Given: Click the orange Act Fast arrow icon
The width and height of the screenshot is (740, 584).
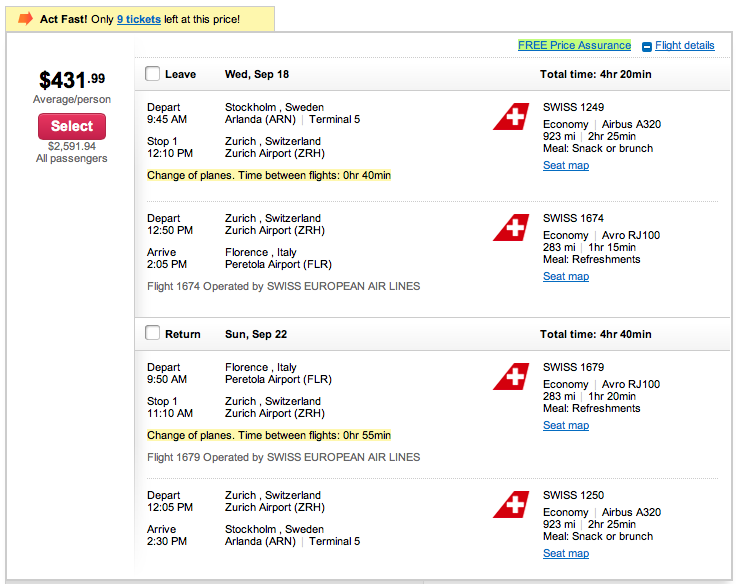Looking at the screenshot, I should tap(26, 18).
